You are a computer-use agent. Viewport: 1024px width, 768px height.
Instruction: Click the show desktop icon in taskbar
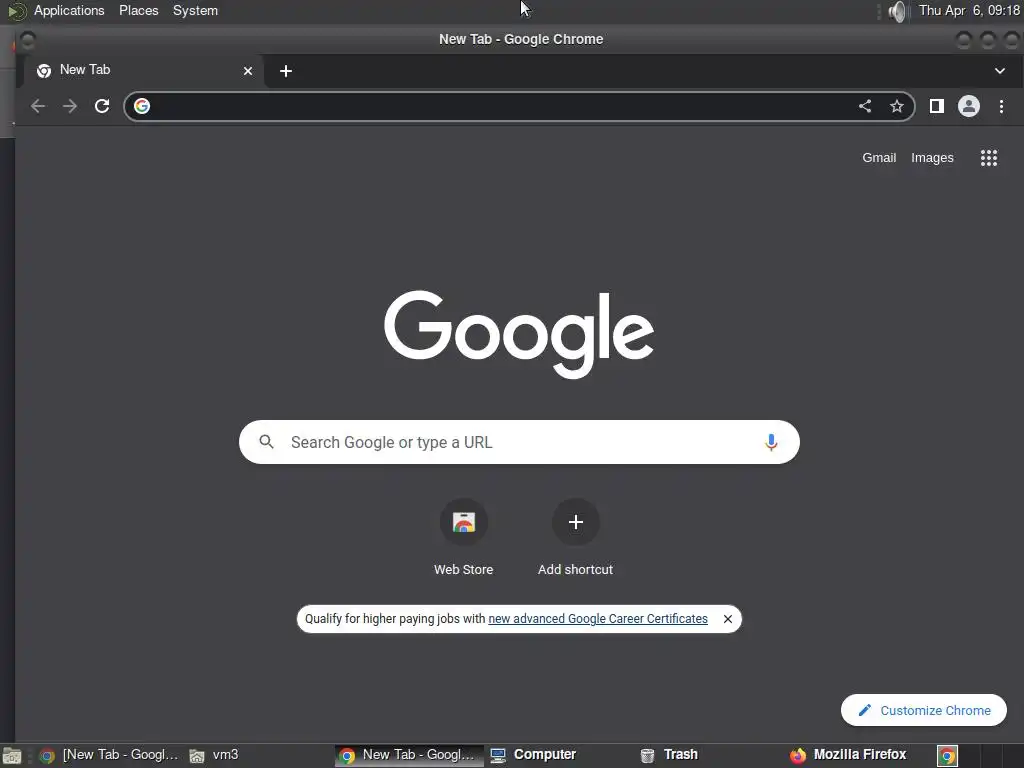click(x=12, y=756)
